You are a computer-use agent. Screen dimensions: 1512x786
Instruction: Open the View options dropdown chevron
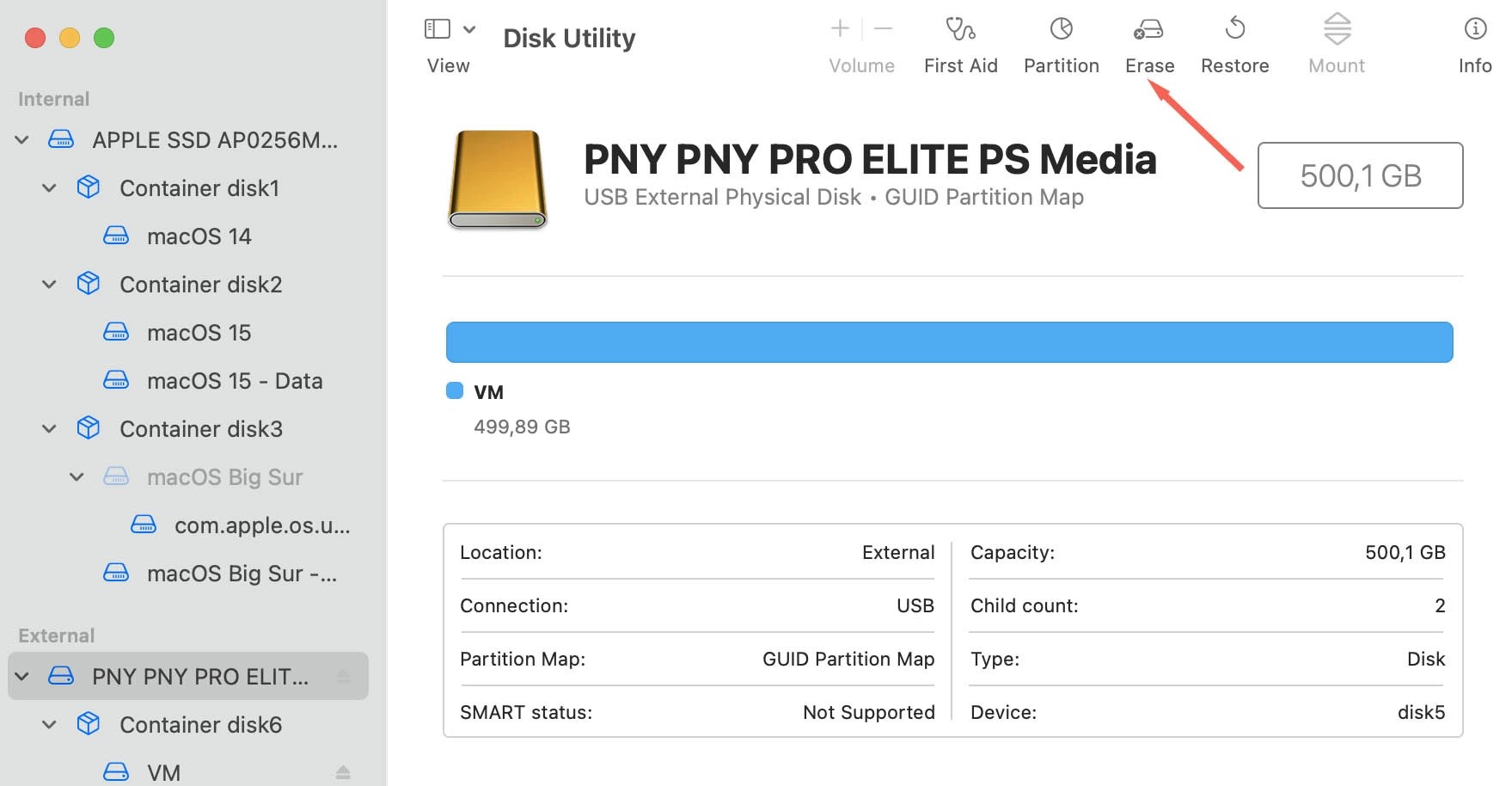469,28
